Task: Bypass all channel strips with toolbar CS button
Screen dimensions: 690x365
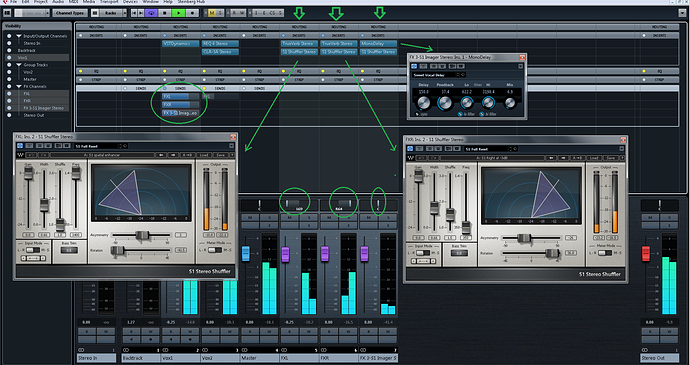Action: pos(272,13)
